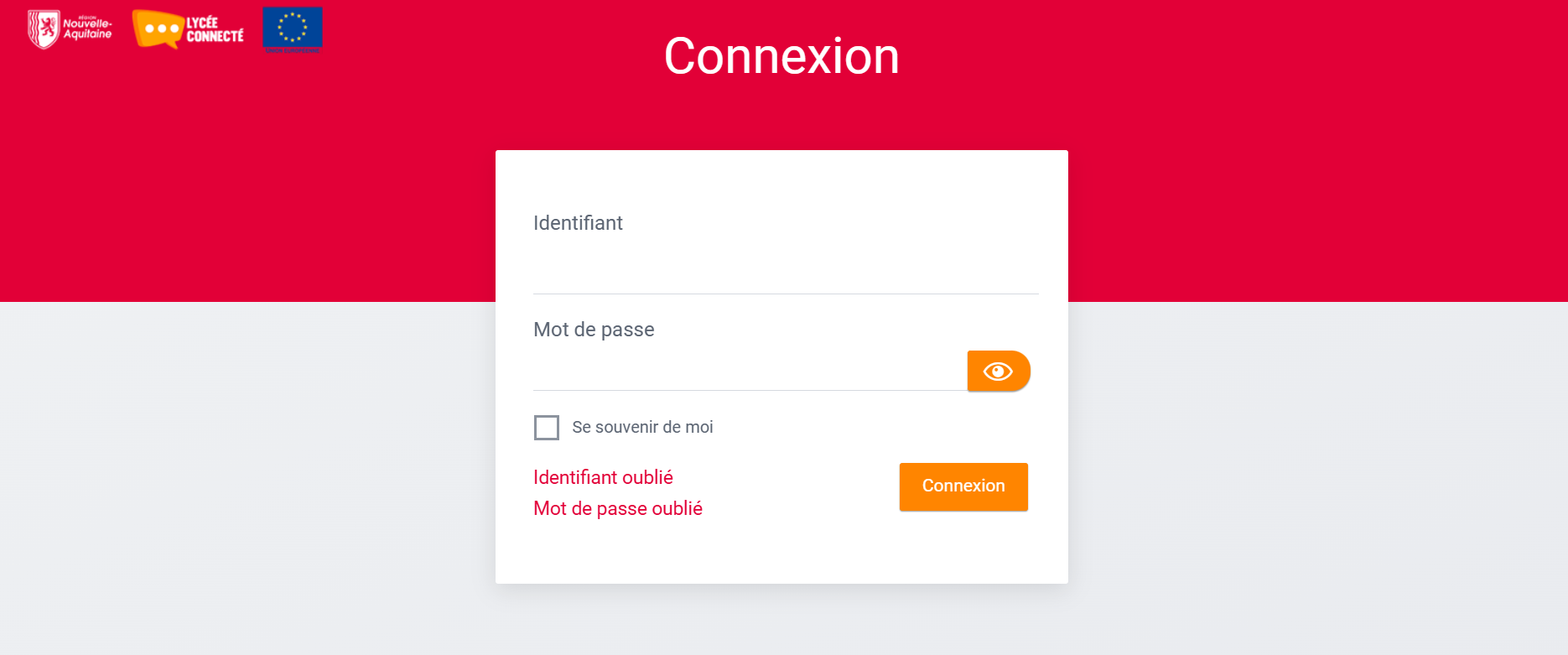This screenshot has height=655, width=1568.
Task: Click the circle of stars on the flag
Action: pos(293,27)
